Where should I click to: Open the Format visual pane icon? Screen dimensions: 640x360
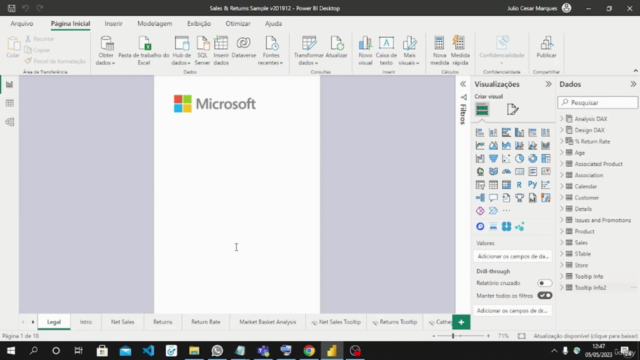[x=512, y=109]
